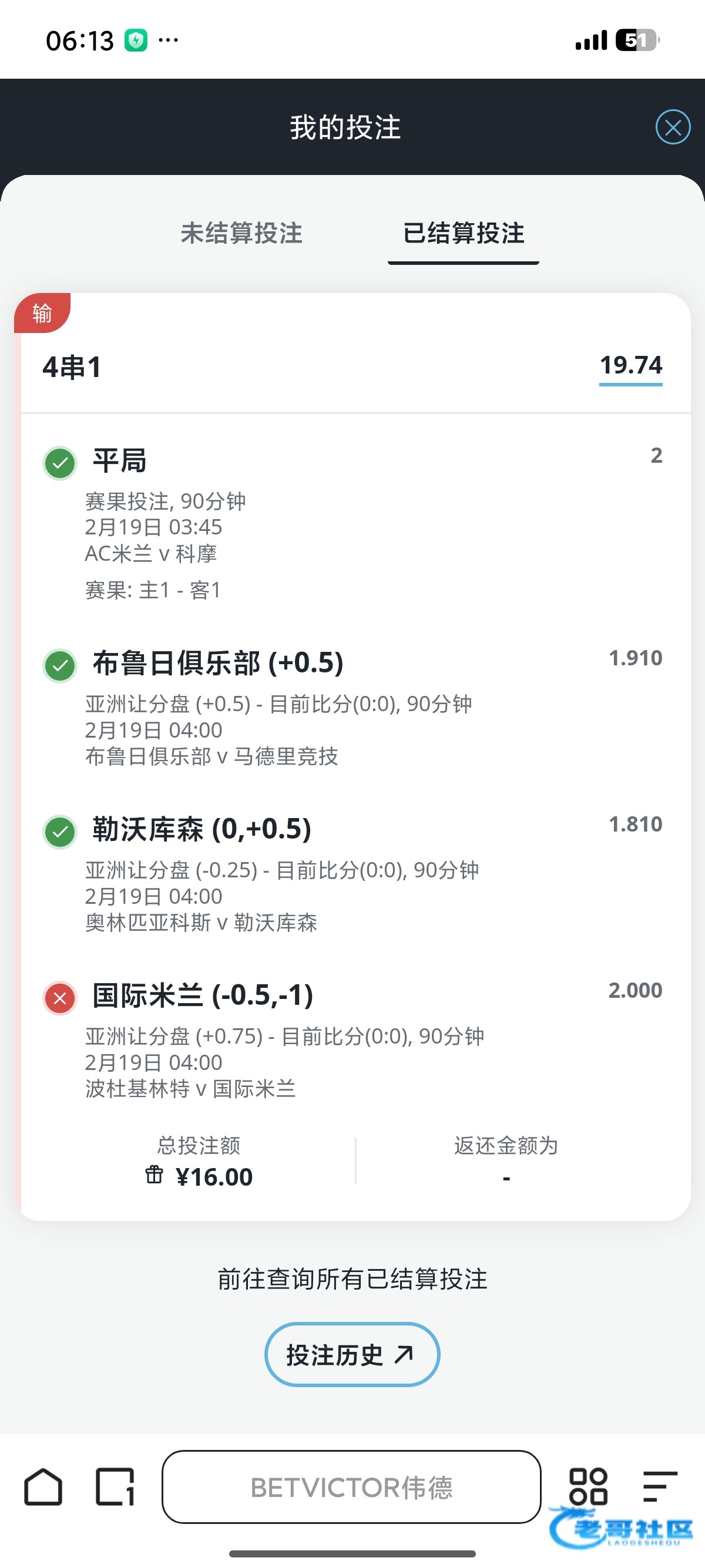
Task: Open 投注历史 betting history
Action: tap(352, 1354)
